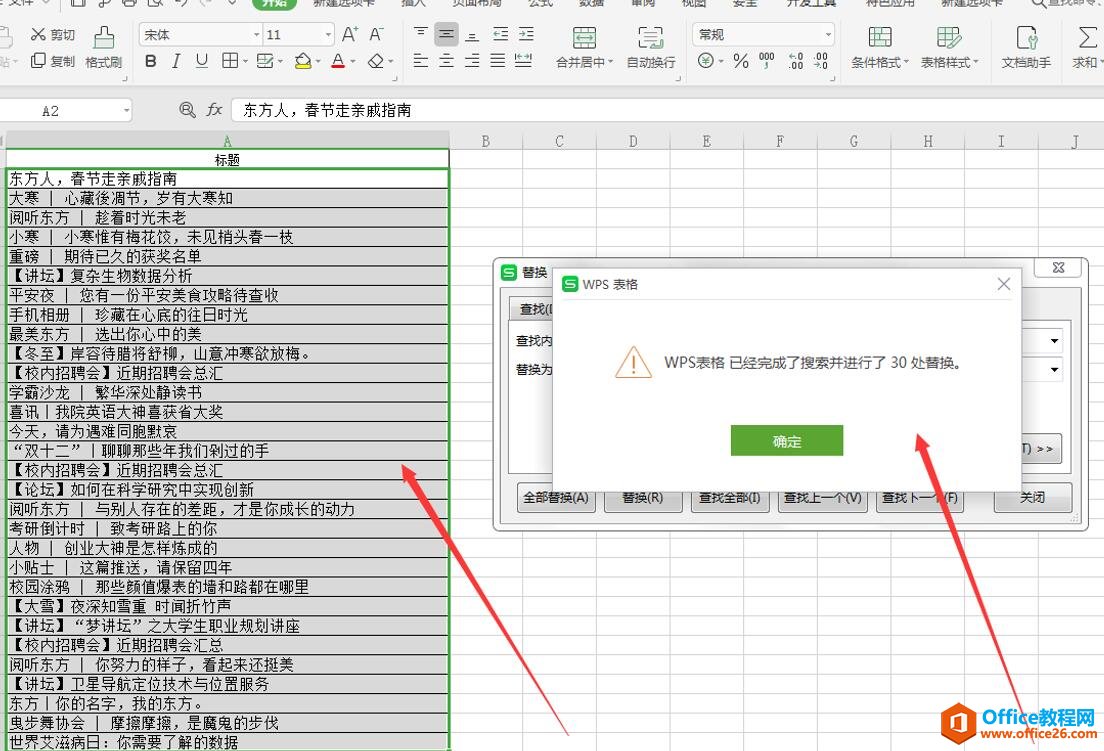This screenshot has width=1104, height=751.
Task: Click the magnifier icon beside fx
Action: pos(187,110)
